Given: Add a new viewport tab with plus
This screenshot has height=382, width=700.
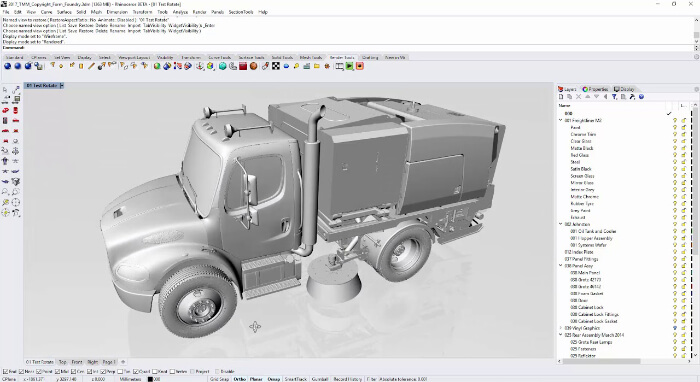Looking at the screenshot, I should click(123, 362).
